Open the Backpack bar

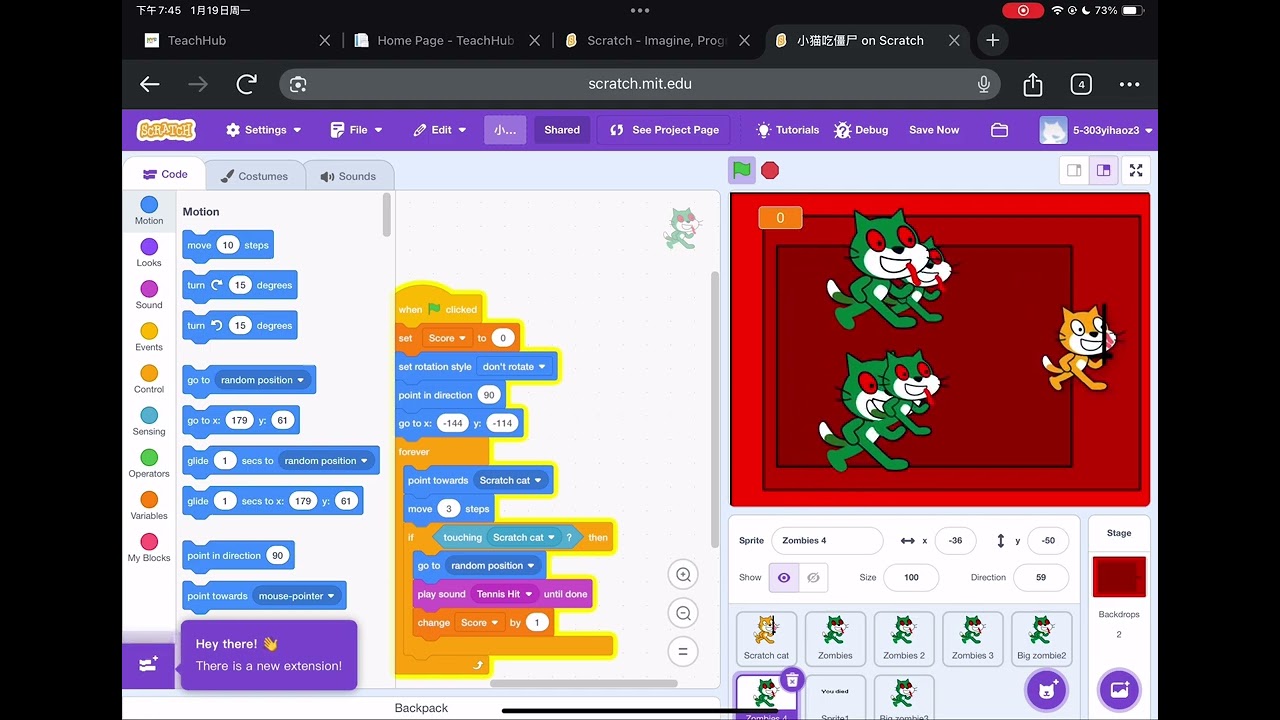point(421,707)
